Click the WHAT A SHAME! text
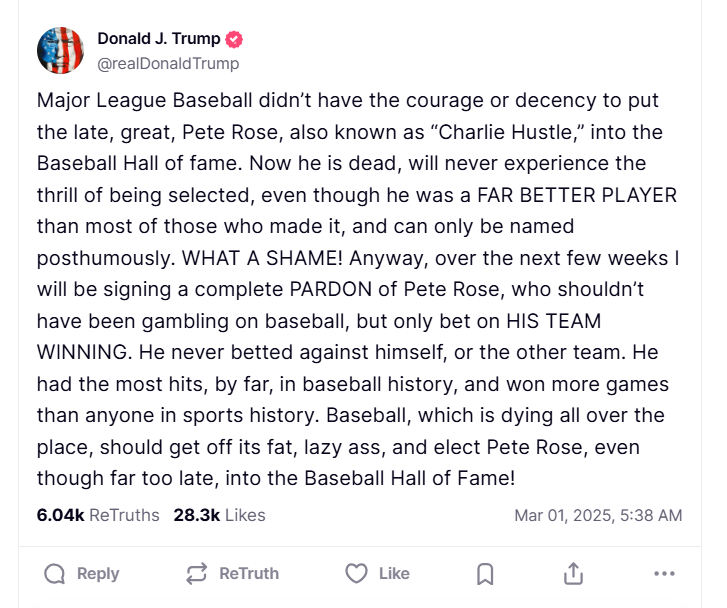Image resolution: width=727 pixels, height=608 pixels. point(262,258)
